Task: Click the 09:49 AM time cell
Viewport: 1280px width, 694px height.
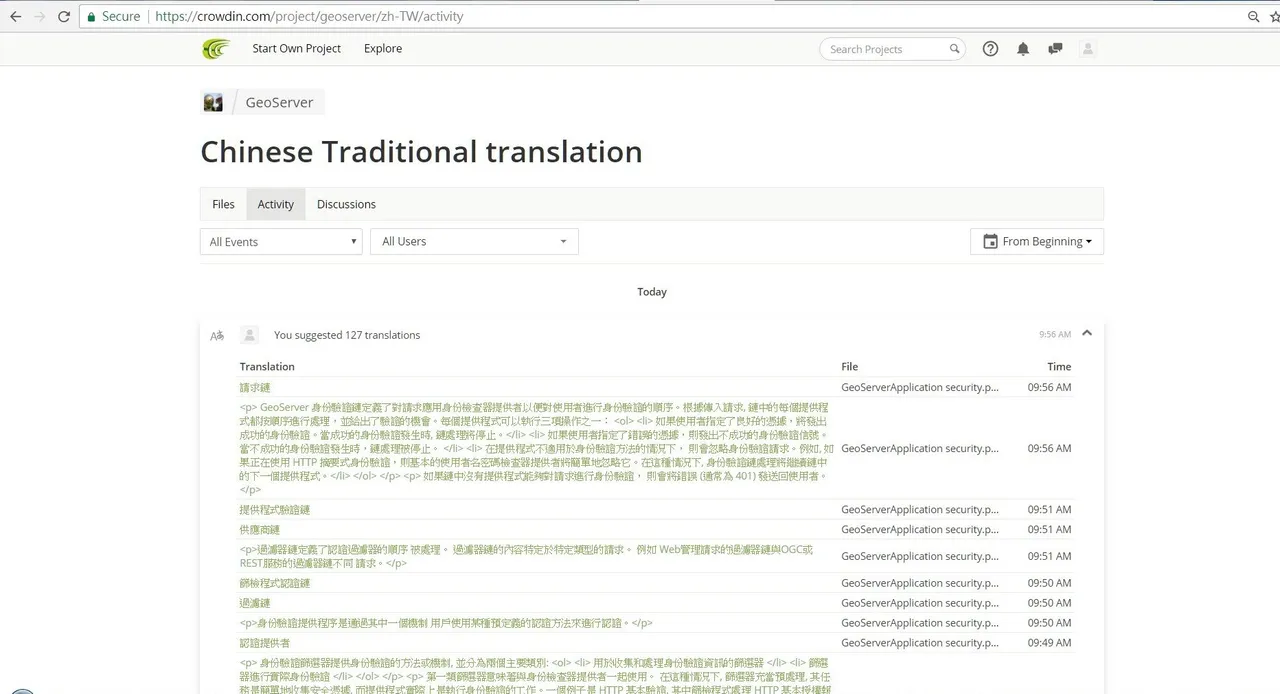Action: pyautogui.click(x=1050, y=643)
